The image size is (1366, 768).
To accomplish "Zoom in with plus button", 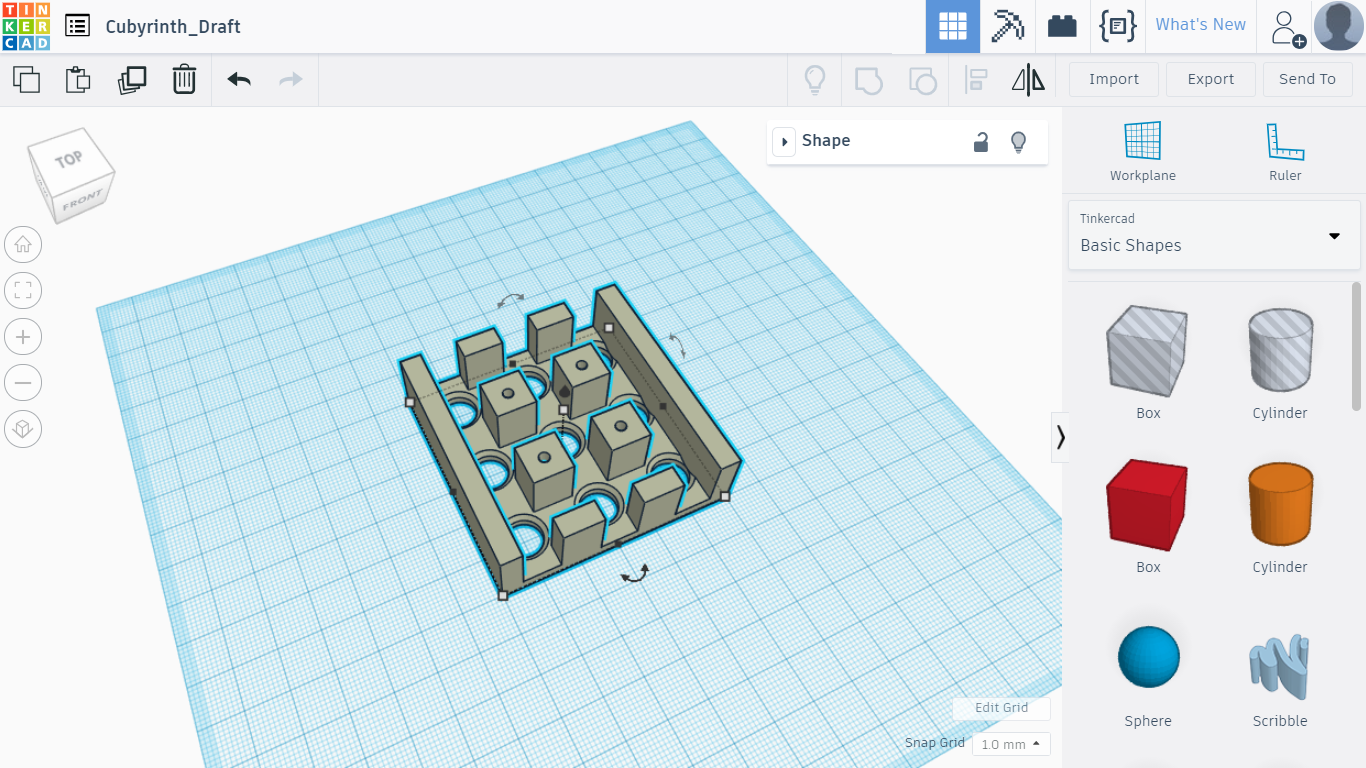I will coord(23,337).
